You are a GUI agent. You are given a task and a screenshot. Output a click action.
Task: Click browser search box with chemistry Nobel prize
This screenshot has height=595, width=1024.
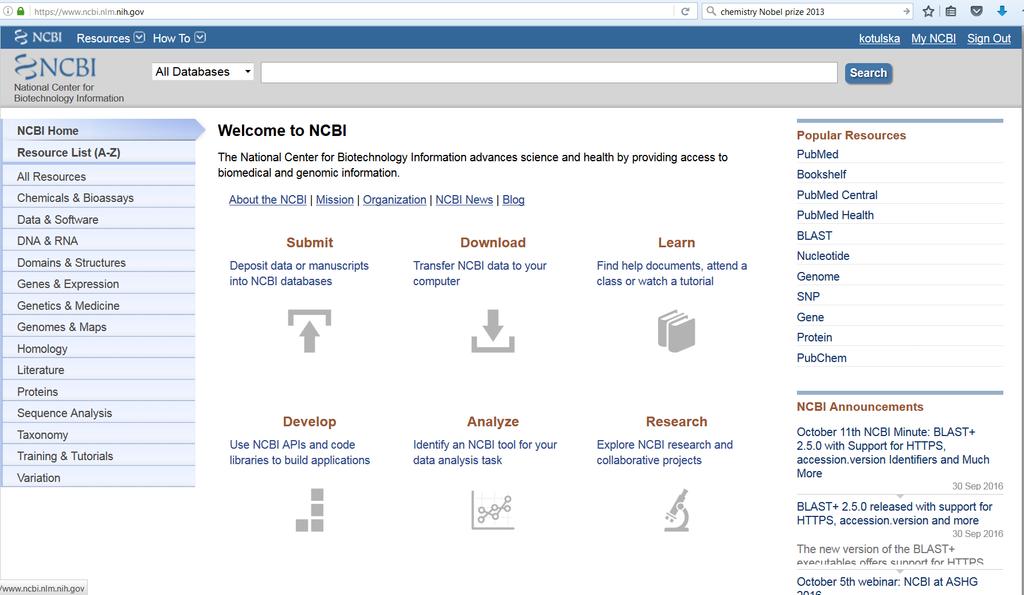[806, 11]
